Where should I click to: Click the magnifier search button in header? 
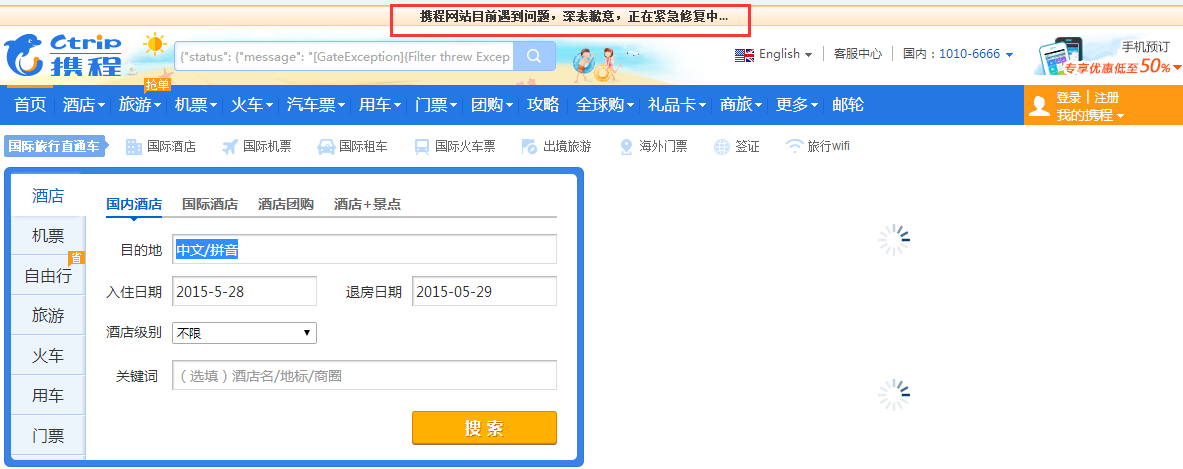[534, 57]
